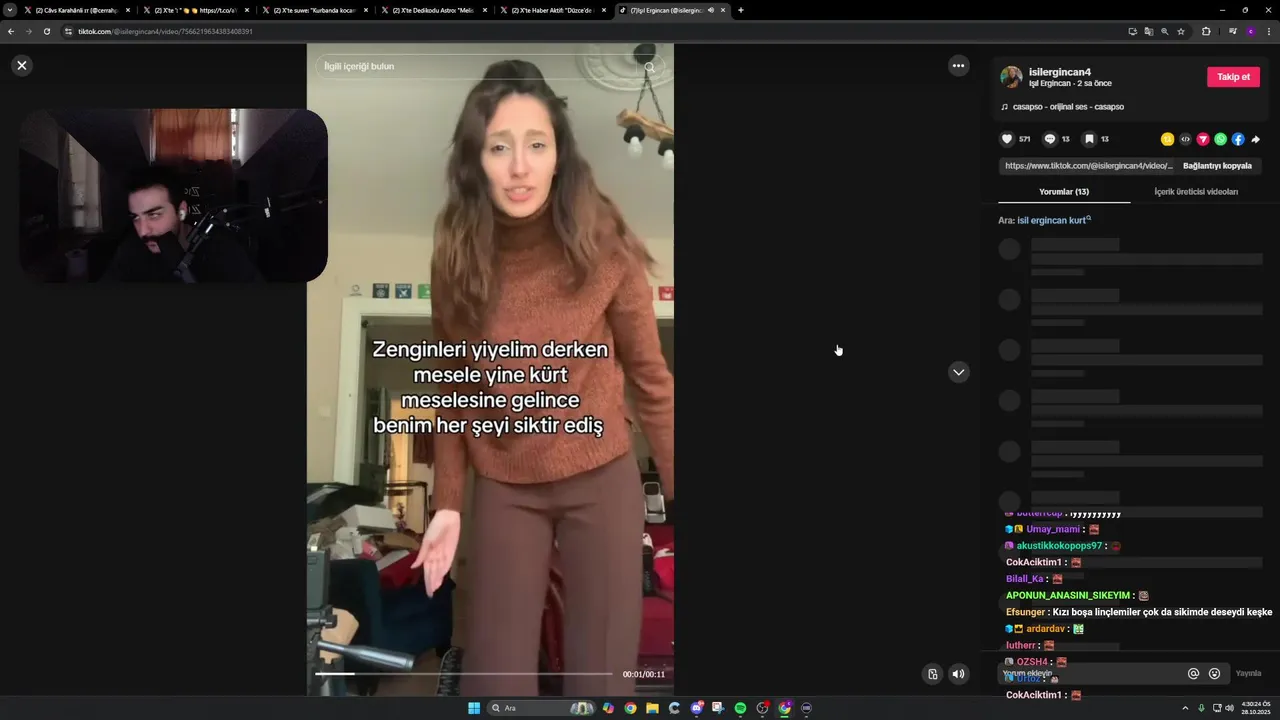Open tab search dropdown arrow
The width and height of the screenshot is (1280, 720).
pyautogui.click(x=10, y=10)
